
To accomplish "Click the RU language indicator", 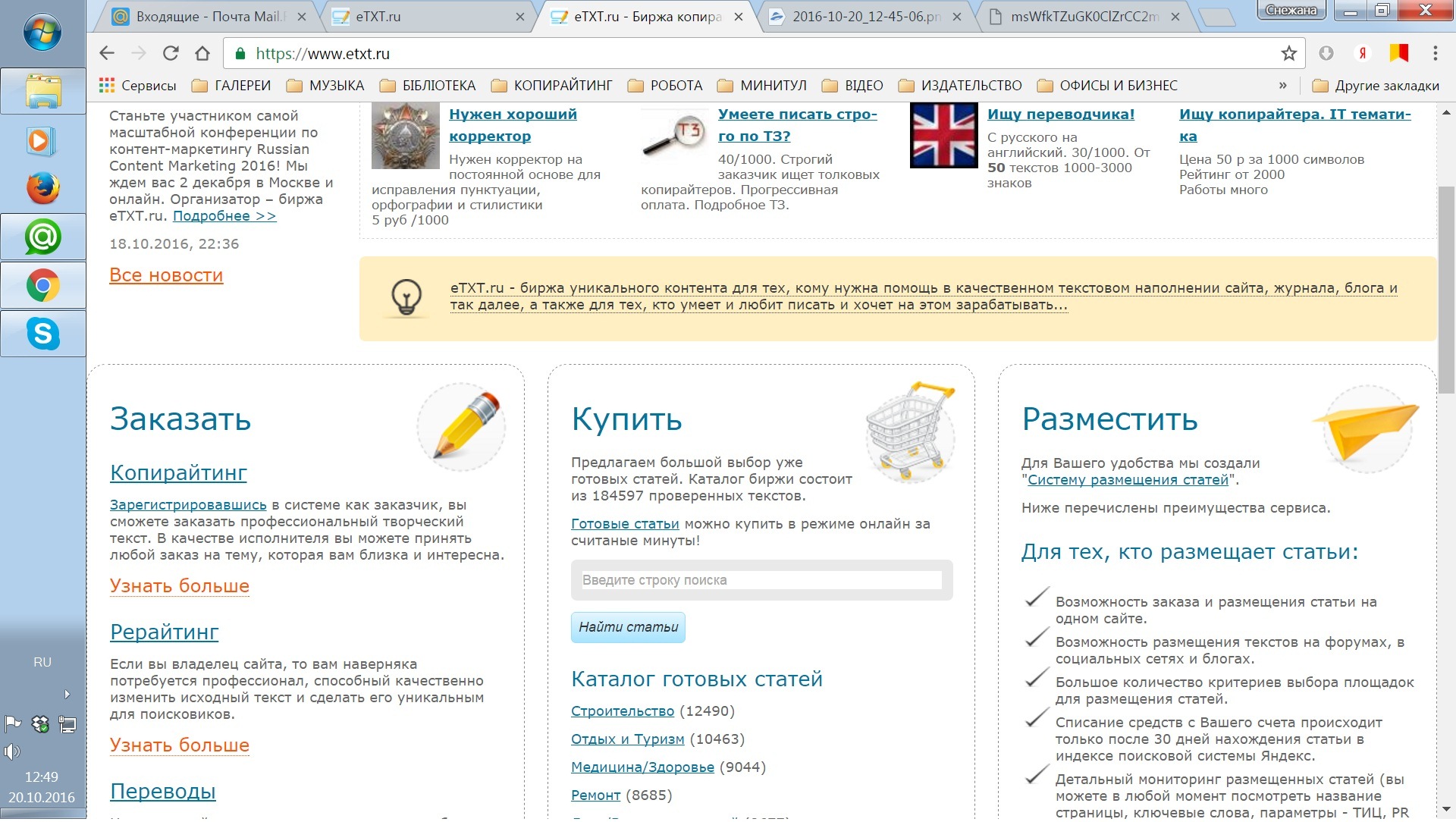I will 42,662.
